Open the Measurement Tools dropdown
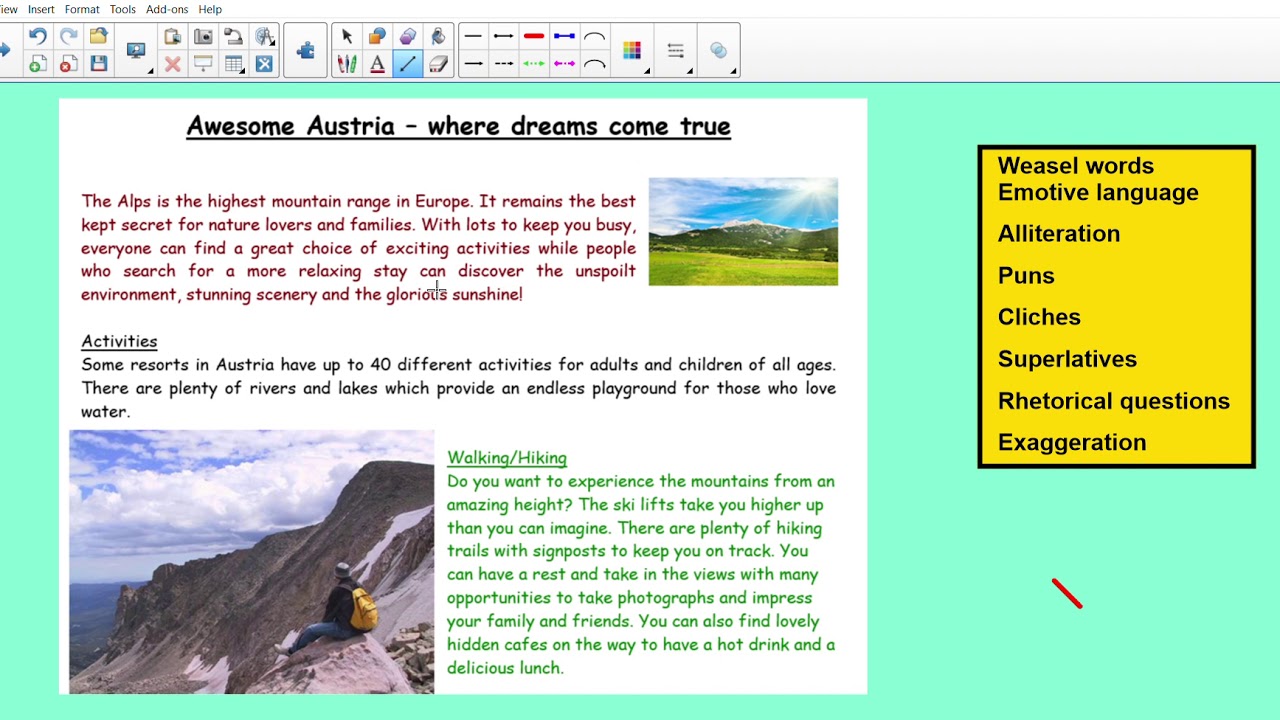 (x=265, y=37)
